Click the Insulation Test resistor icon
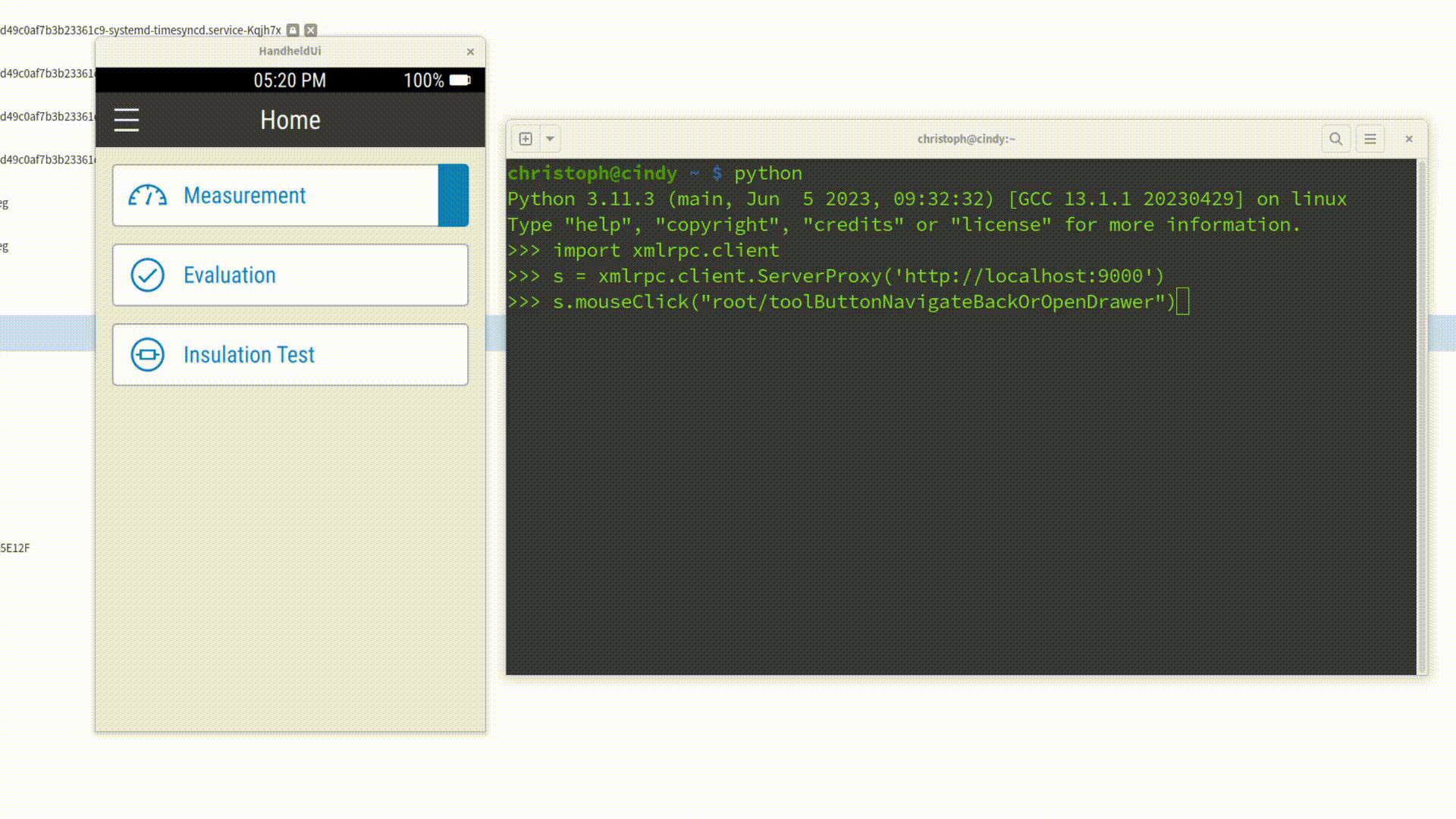The height and width of the screenshot is (819, 1456). (147, 355)
